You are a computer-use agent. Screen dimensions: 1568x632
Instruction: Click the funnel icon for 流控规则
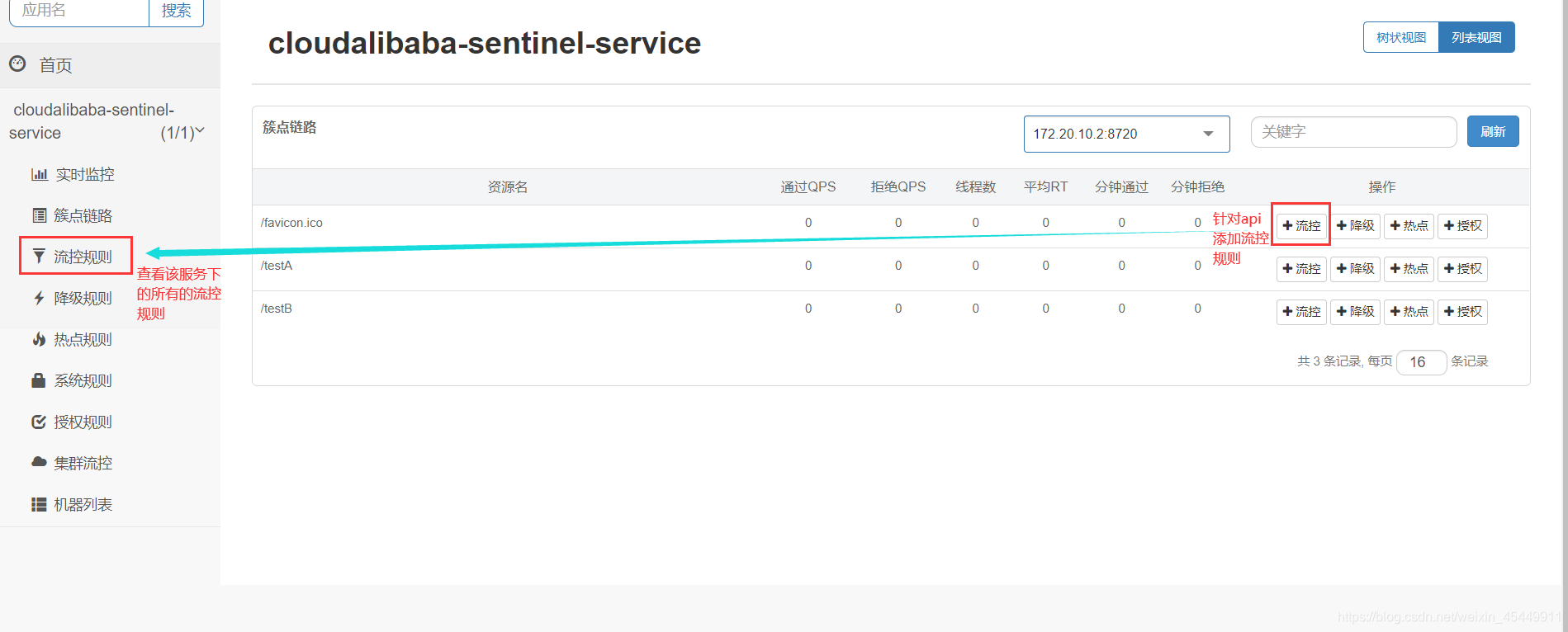click(39, 257)
